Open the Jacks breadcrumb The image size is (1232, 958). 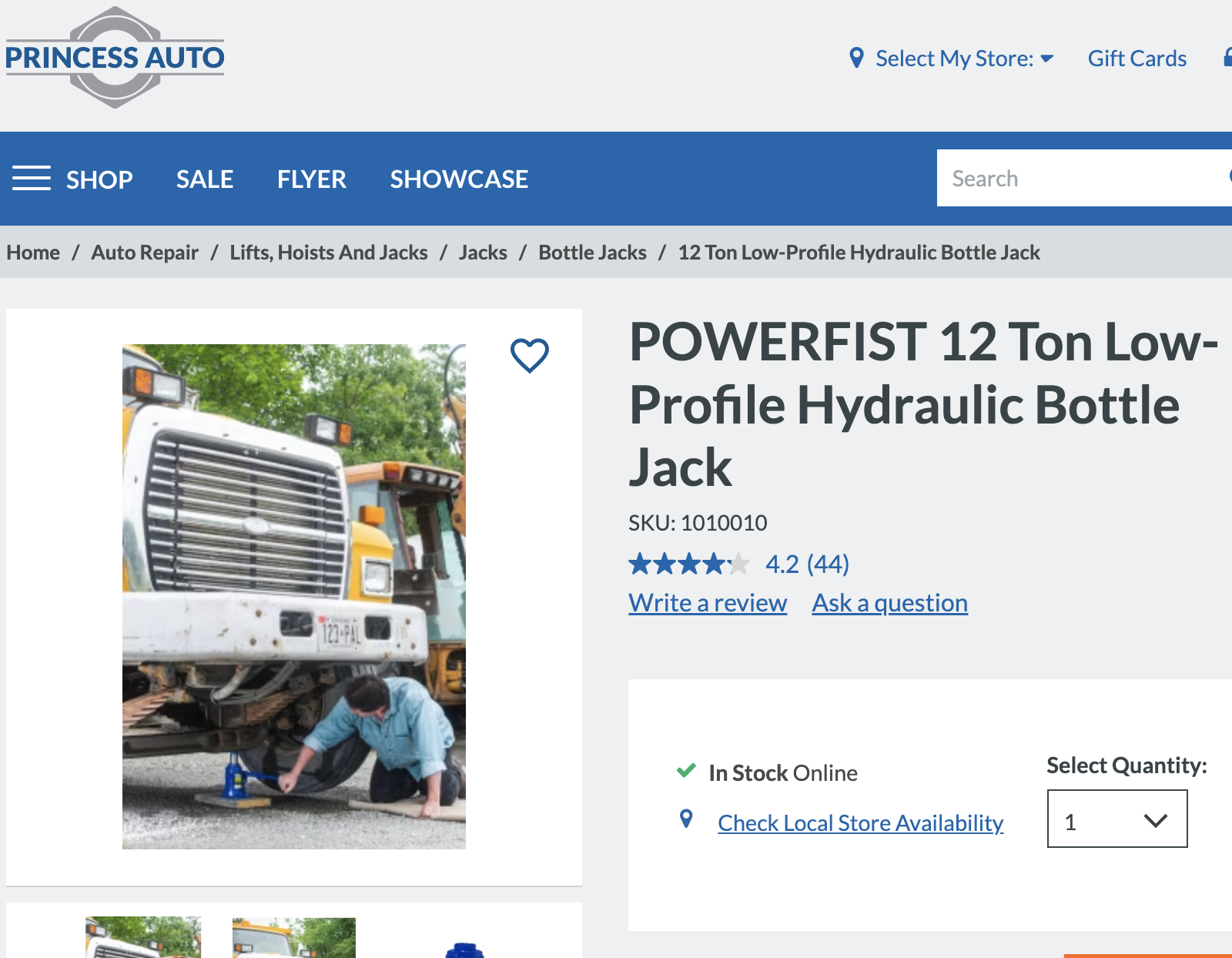483,253
